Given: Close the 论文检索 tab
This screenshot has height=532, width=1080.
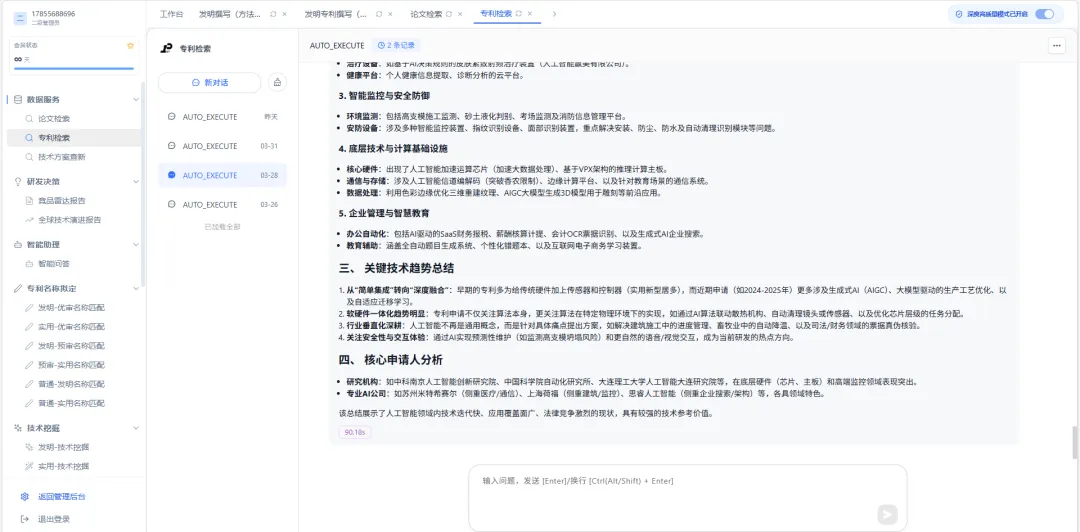Looking at the screenshot, I should [x=461, y=14].
